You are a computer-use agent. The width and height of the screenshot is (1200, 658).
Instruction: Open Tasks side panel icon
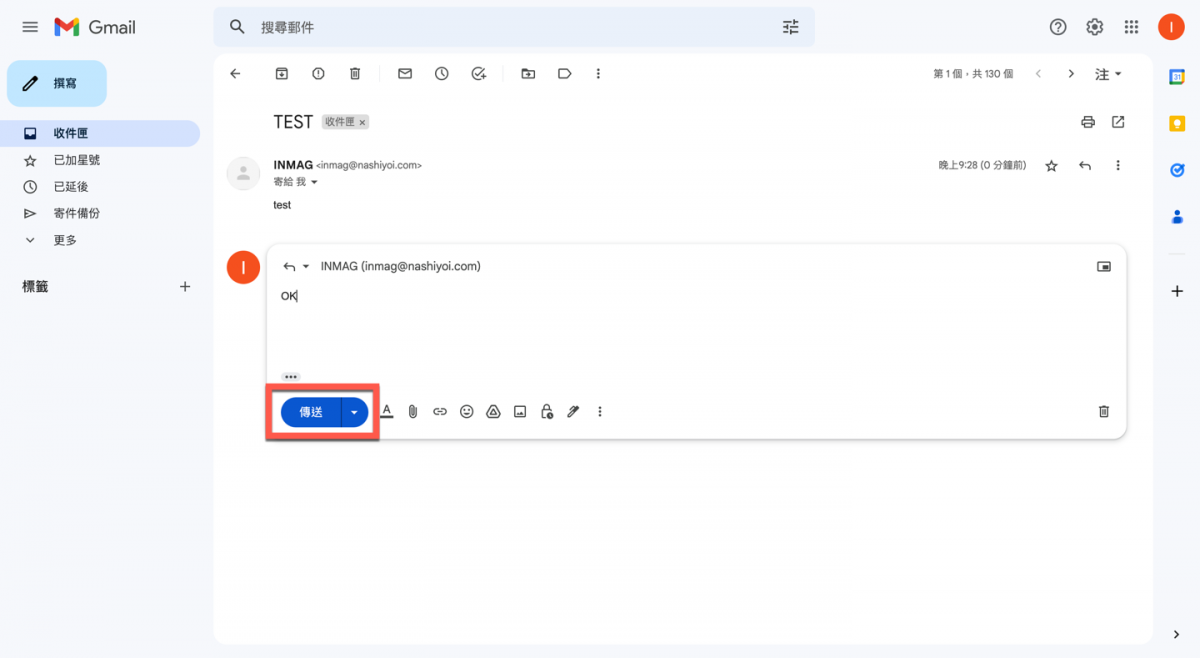click(x=1177, y=170)
